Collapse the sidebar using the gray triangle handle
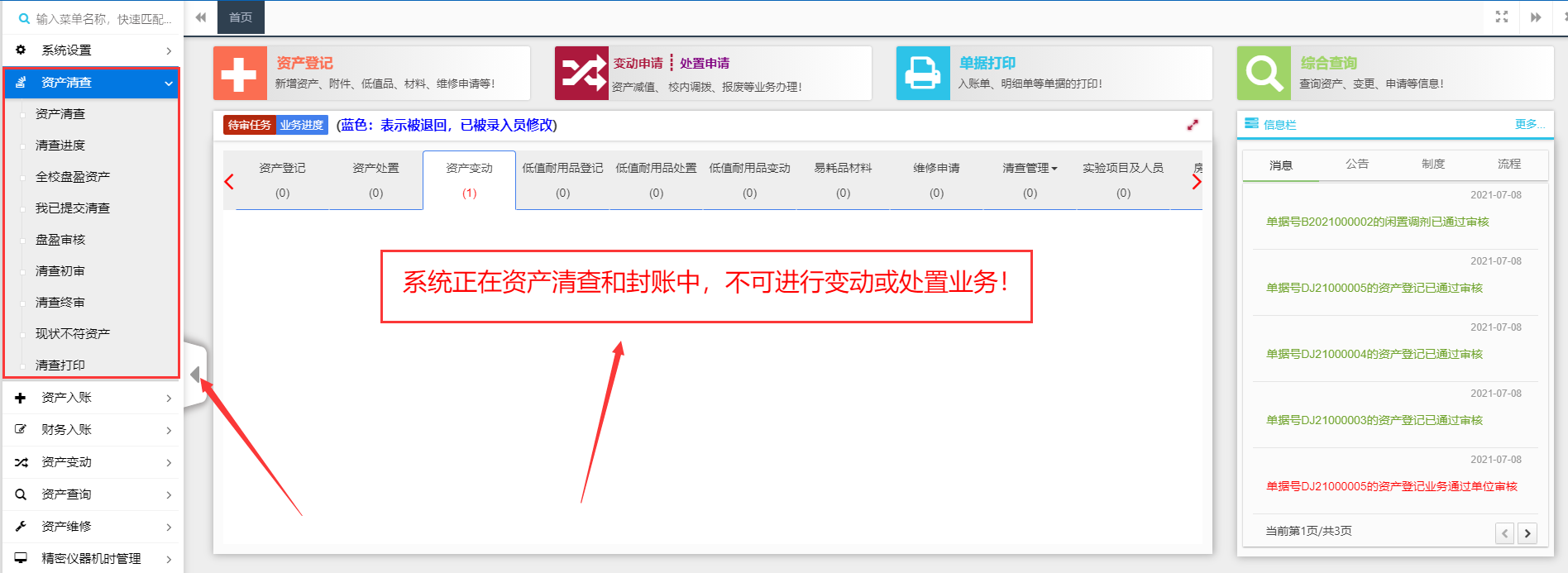 195,375
